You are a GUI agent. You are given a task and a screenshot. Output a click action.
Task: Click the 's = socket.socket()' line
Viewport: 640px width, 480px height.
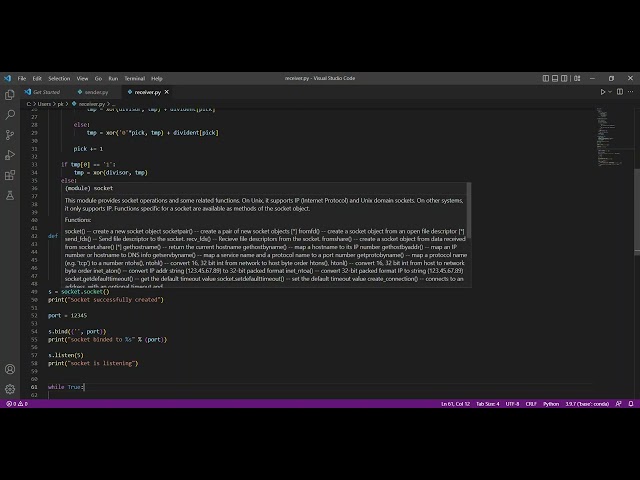pyautogui.click(x=79, y=292)
